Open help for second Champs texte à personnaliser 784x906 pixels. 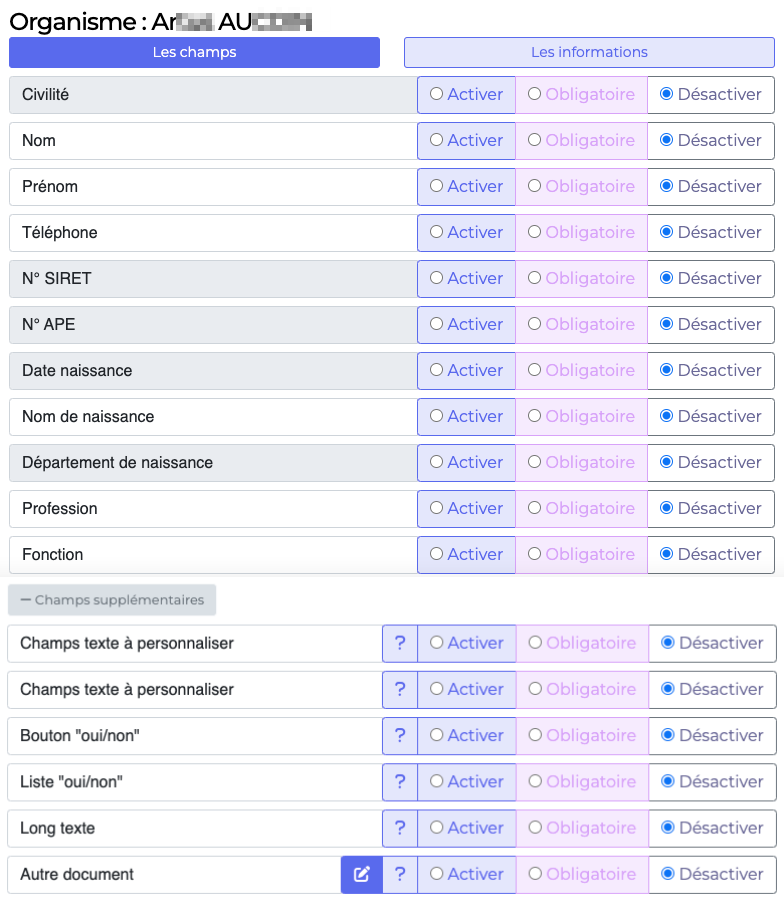tap(400, 690)
